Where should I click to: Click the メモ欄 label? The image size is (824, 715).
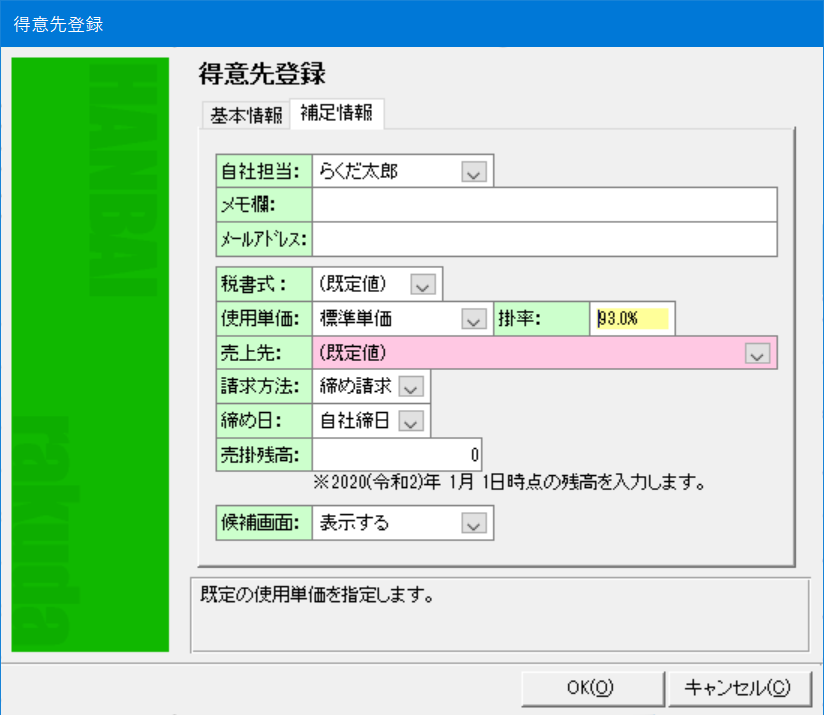pyautogui.click(x=264, y=205)
